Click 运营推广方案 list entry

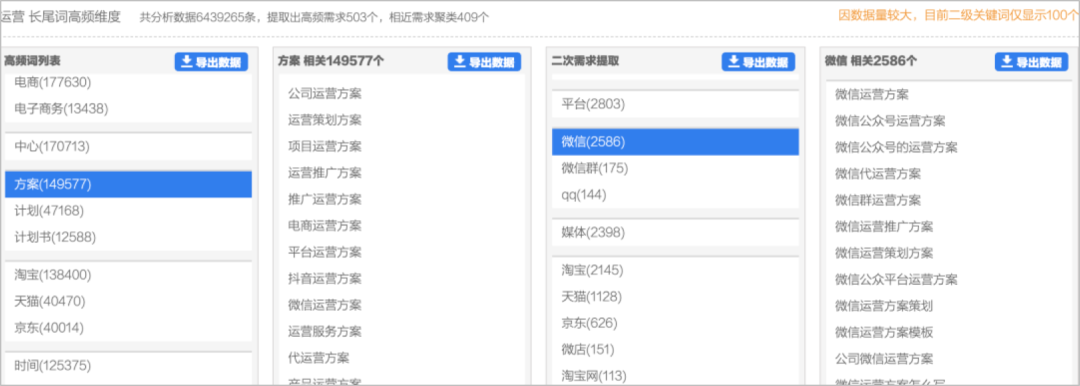point(324,172)
